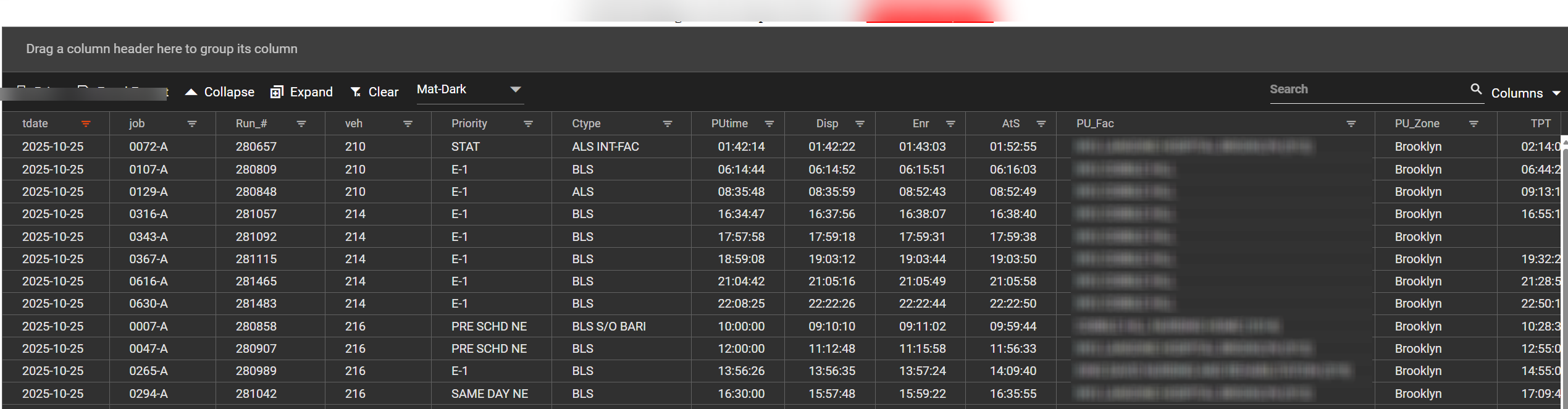Sort by TPT column header
The height and width of the screenshot is (409, 1568).
(1540, 124)
